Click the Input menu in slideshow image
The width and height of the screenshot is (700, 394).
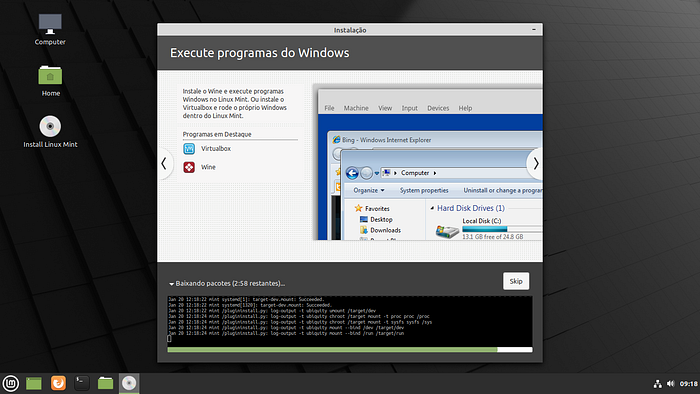click(x=409, y=108)
